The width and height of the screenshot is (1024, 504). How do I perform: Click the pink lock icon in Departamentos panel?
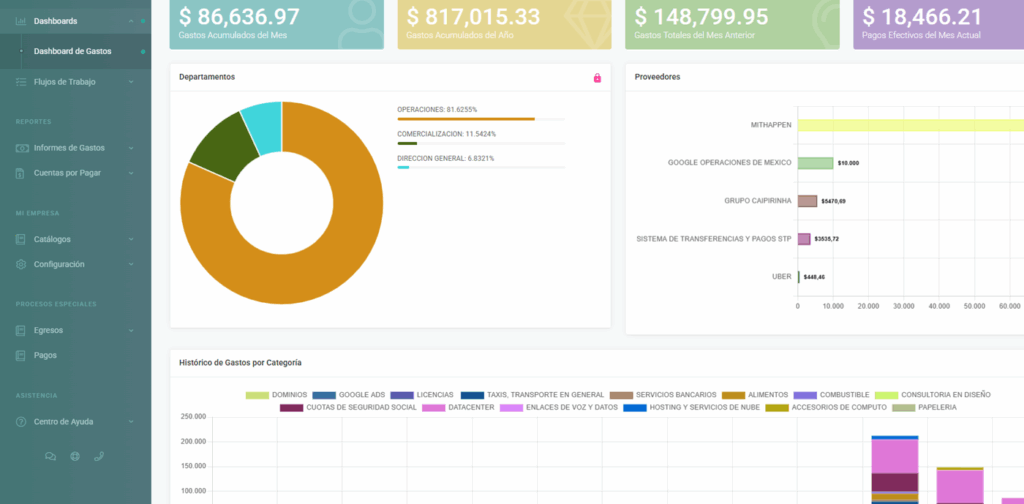tap(597, 77)
